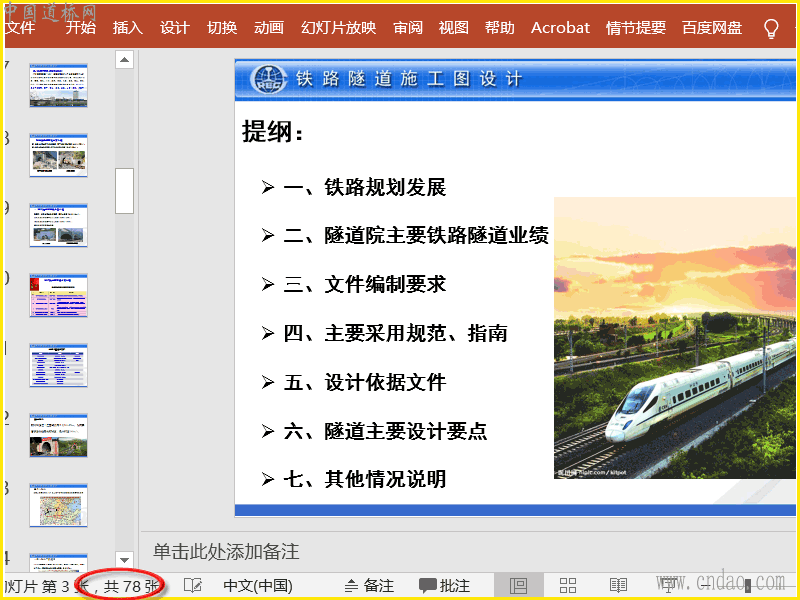Switch to Reading view icon
This screenshot has height=600, width=800.
pyautogui.click(x=618, y=586)
